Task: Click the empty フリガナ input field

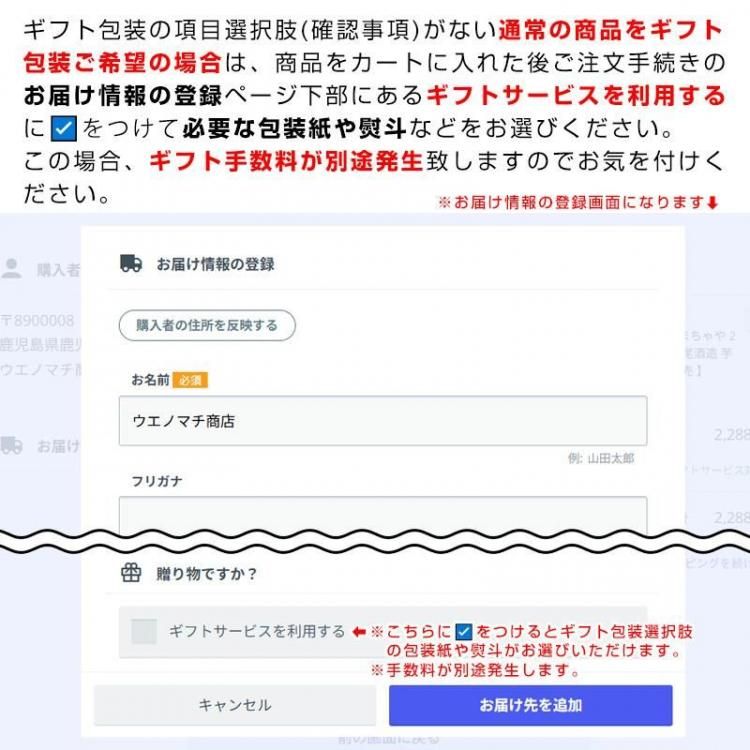Action: pos(383,515)
